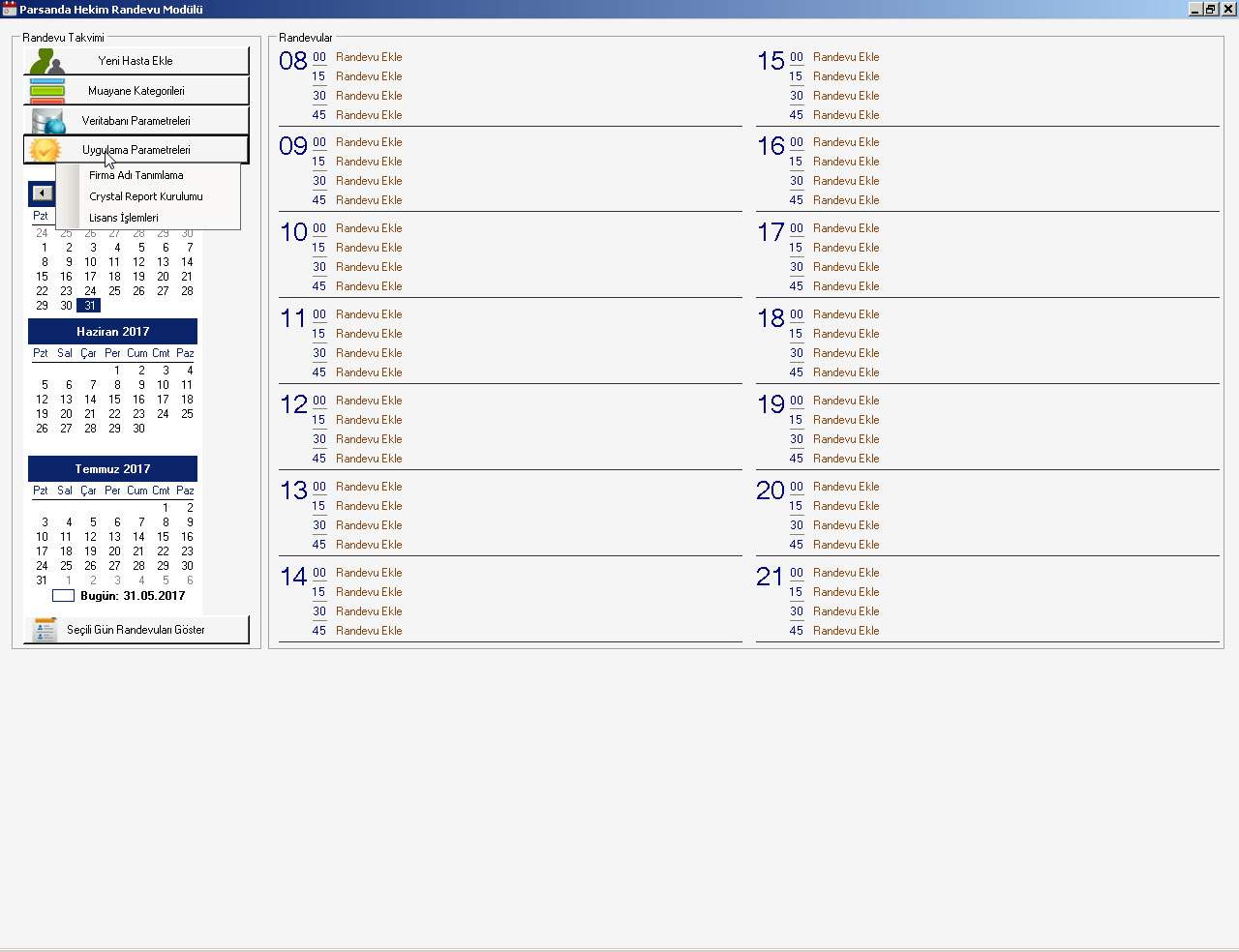Add appointment at 12:45 Randevu Ekle
1239x952 pixels.
(369, 459)
